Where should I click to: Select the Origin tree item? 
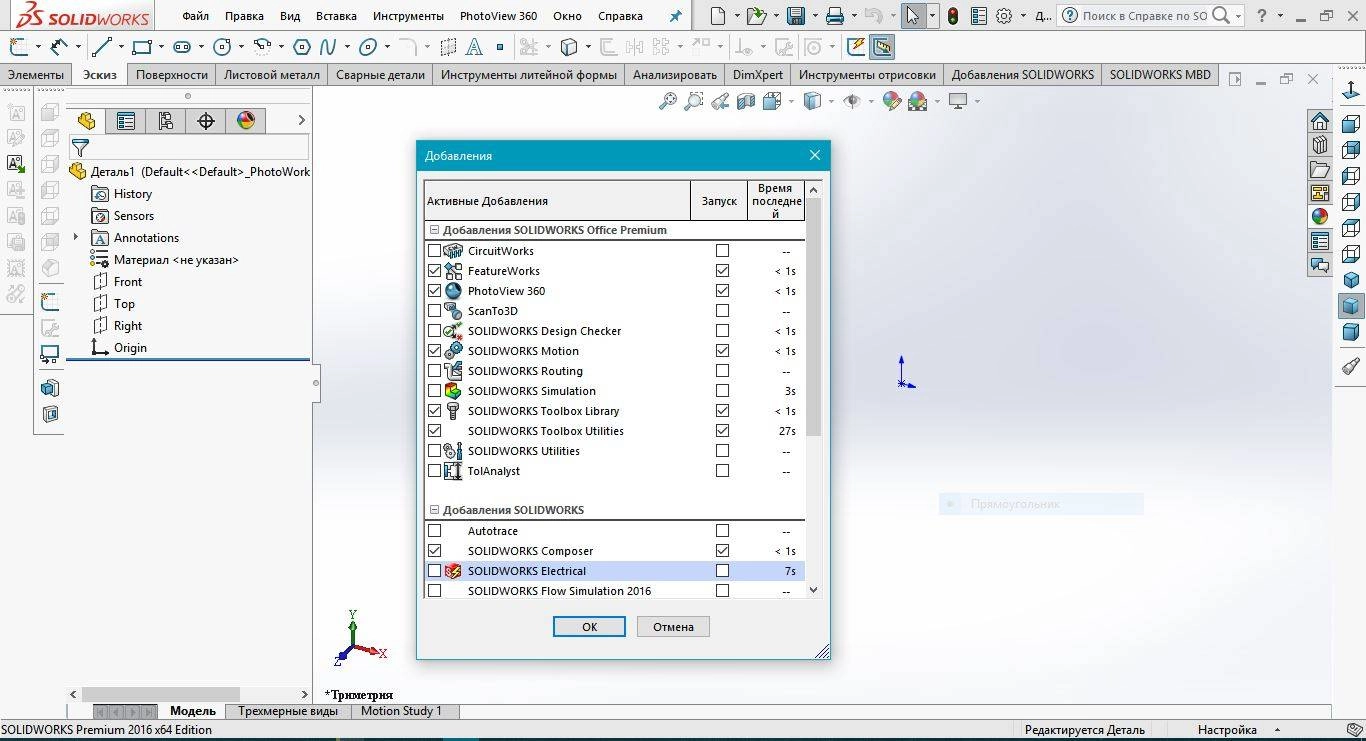(x=120, y=348)
